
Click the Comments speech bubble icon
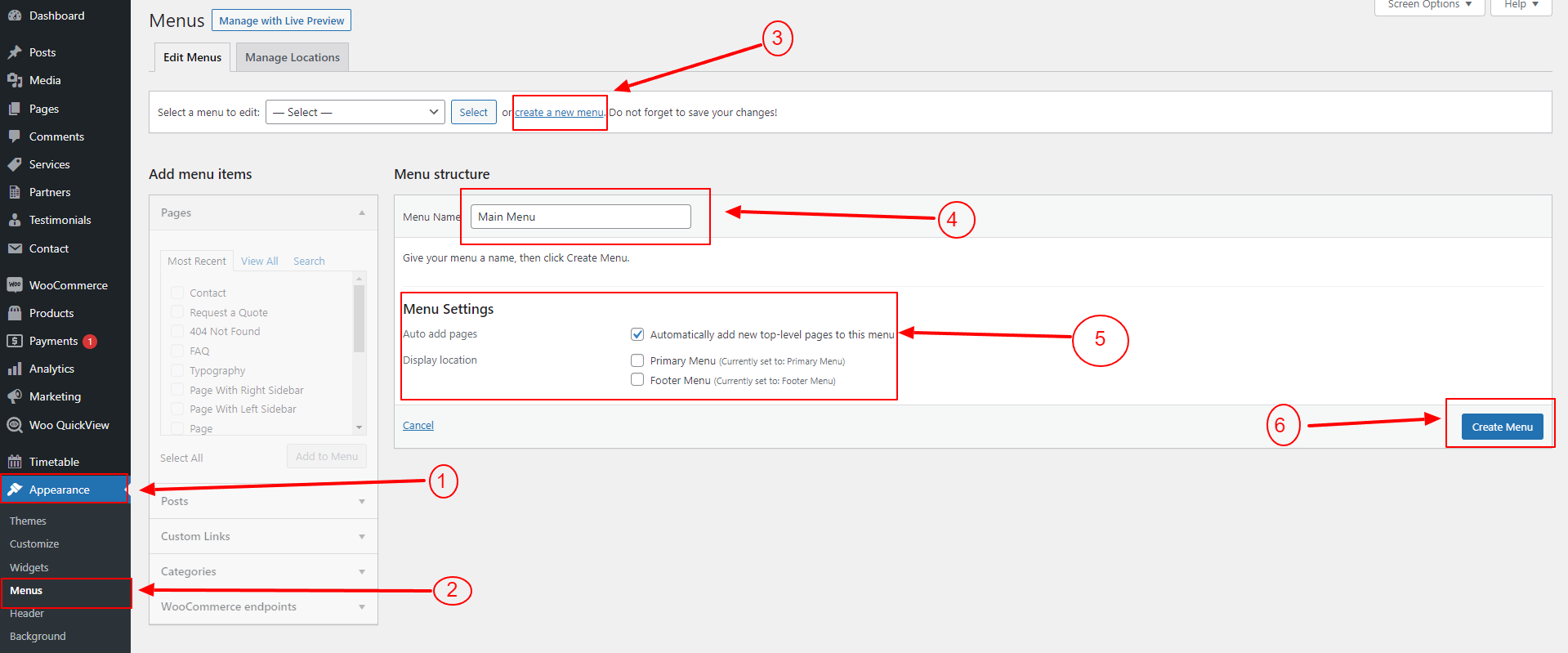click(x=15, y=136)
